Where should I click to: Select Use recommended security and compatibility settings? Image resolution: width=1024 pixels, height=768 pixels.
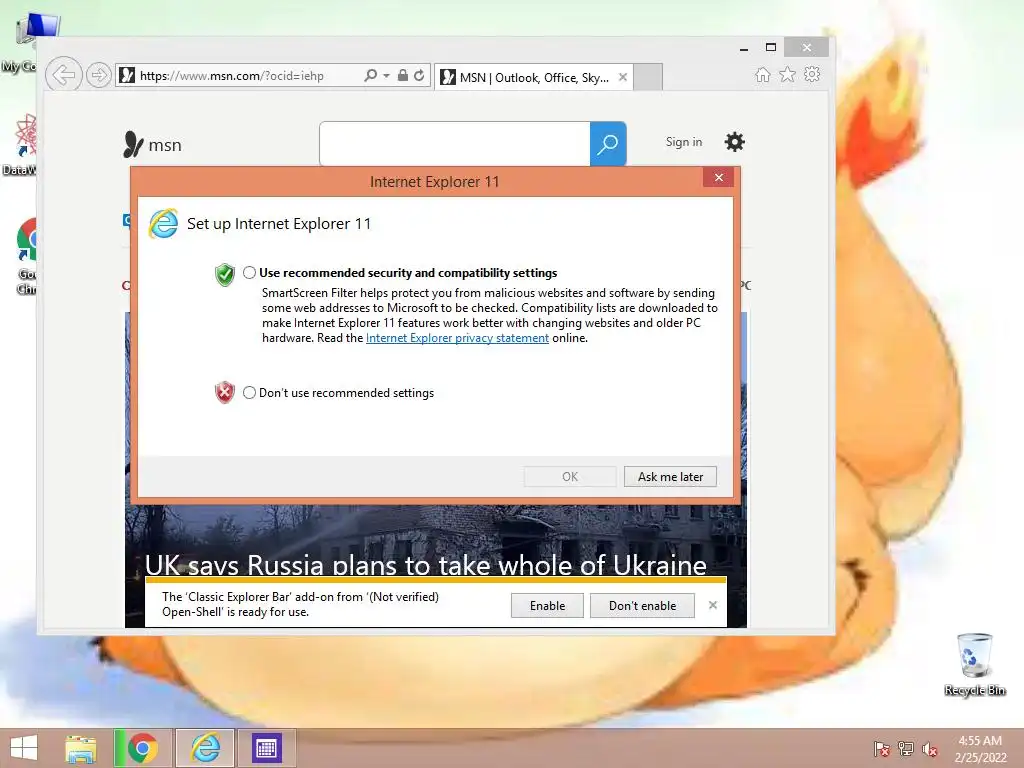(x=249, y=272)
